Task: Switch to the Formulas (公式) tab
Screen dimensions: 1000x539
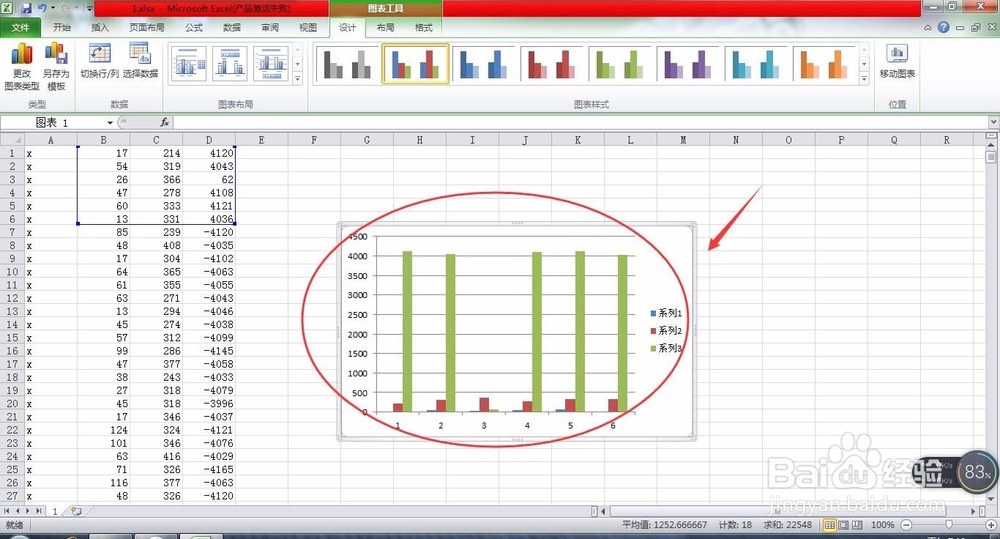Action: click(194, 27)
